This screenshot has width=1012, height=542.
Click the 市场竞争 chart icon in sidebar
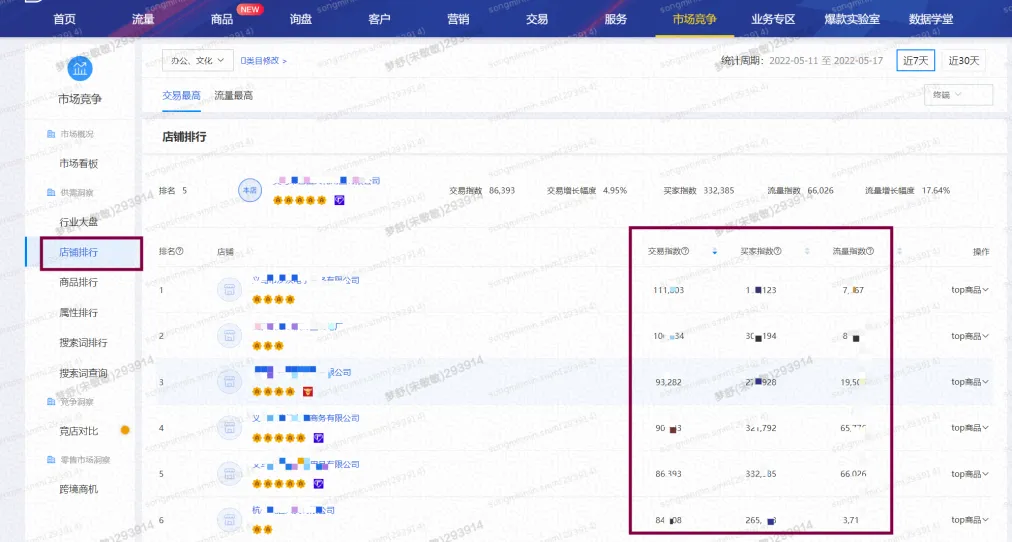[79, 69]
